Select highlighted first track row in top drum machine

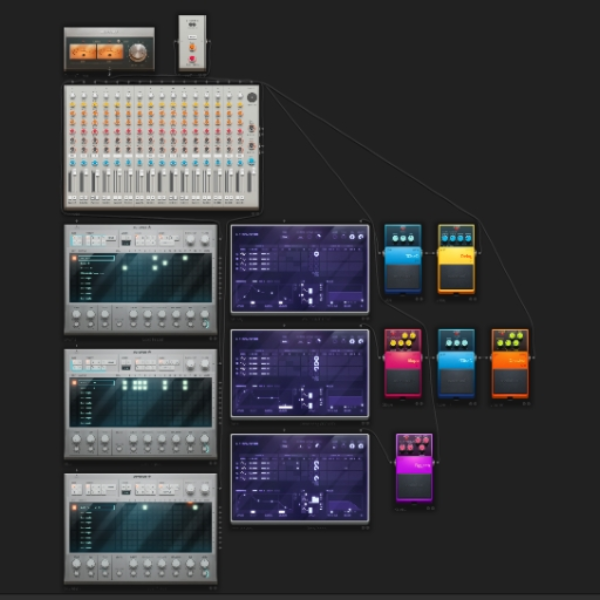pyautogui.click(x=96, y=258)
